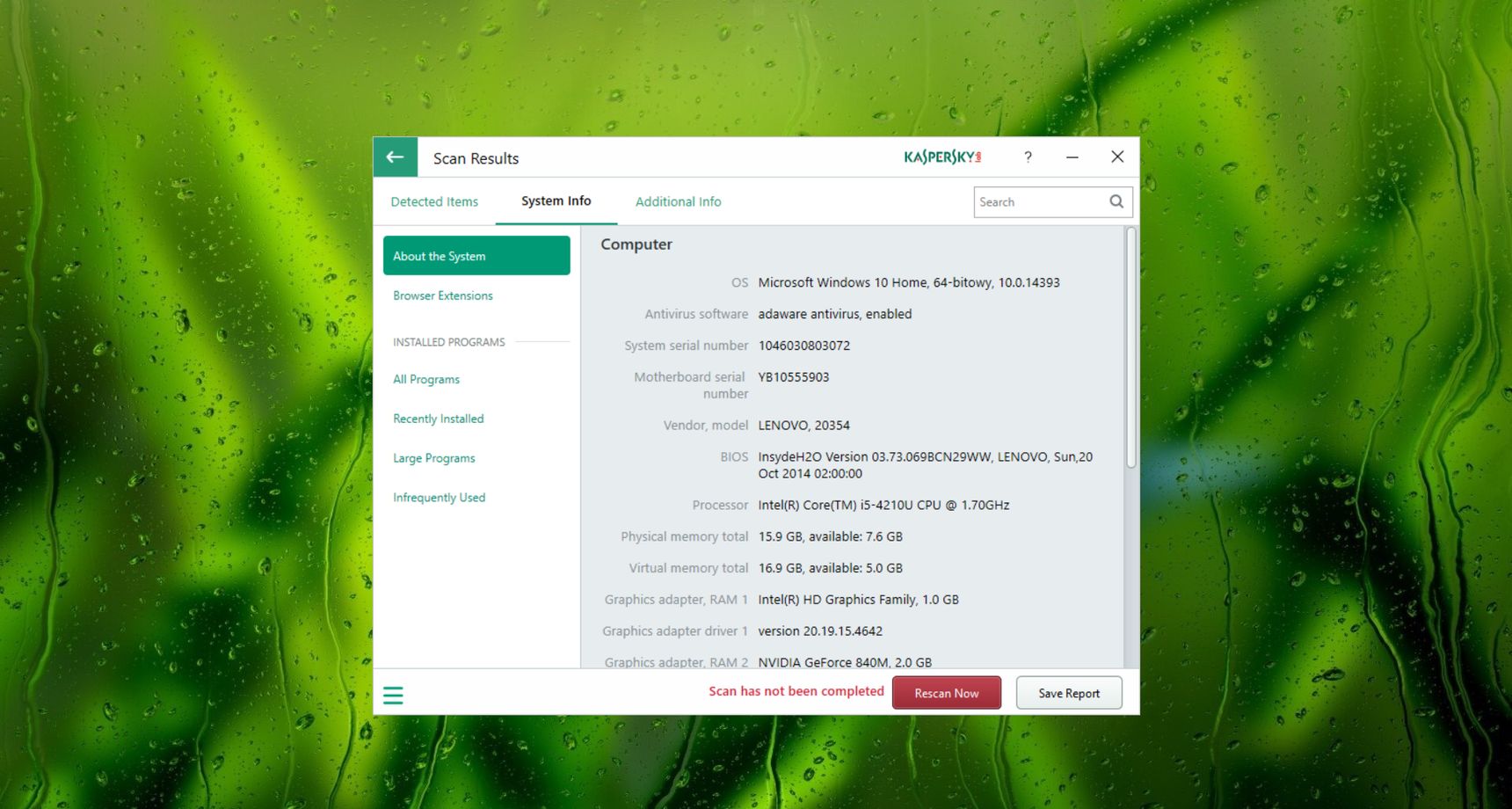Open the Additional Info tab
The width and height of the screenshot is (1512, 809).
(678, 201)
